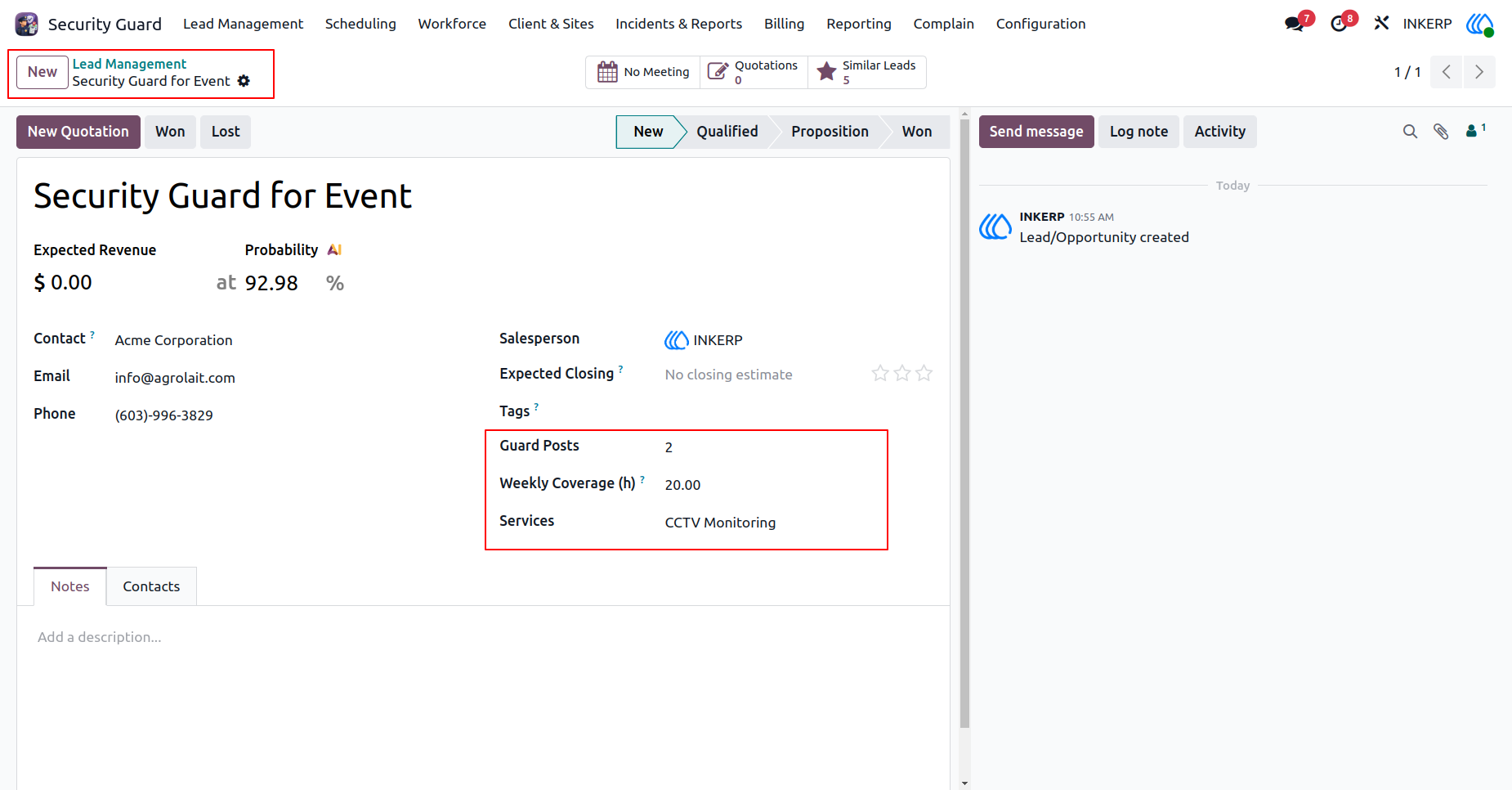The image size is (1512, 790).
Task: Go to the next record arrow
Action: 1479,72
